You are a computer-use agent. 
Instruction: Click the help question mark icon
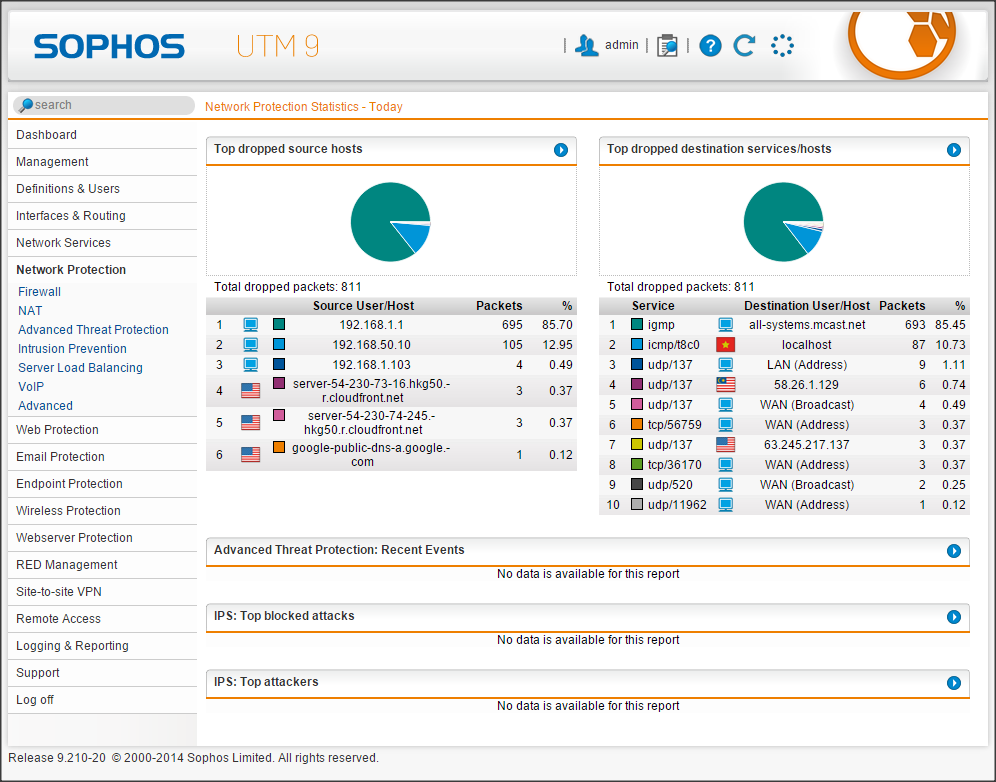[x=710, y=45]
